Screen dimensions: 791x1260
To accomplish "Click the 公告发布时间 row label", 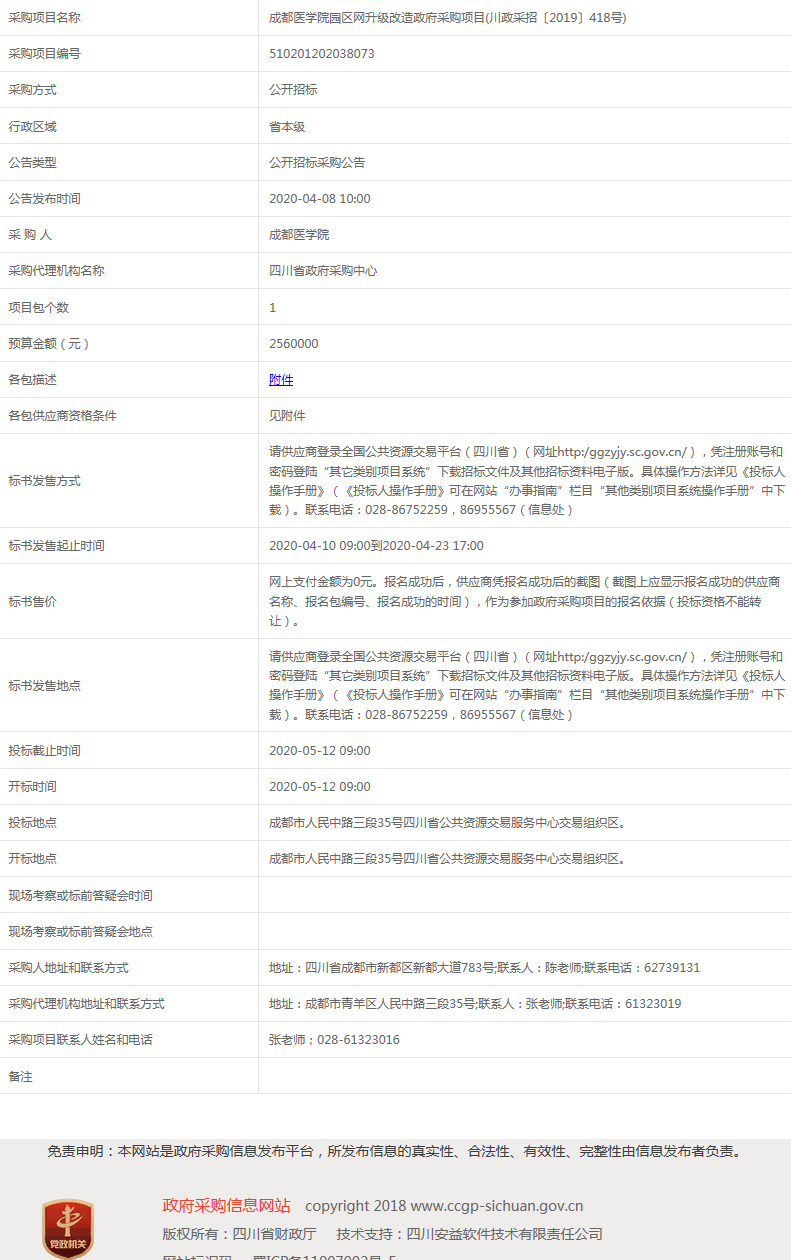I will tap(45, 199).
